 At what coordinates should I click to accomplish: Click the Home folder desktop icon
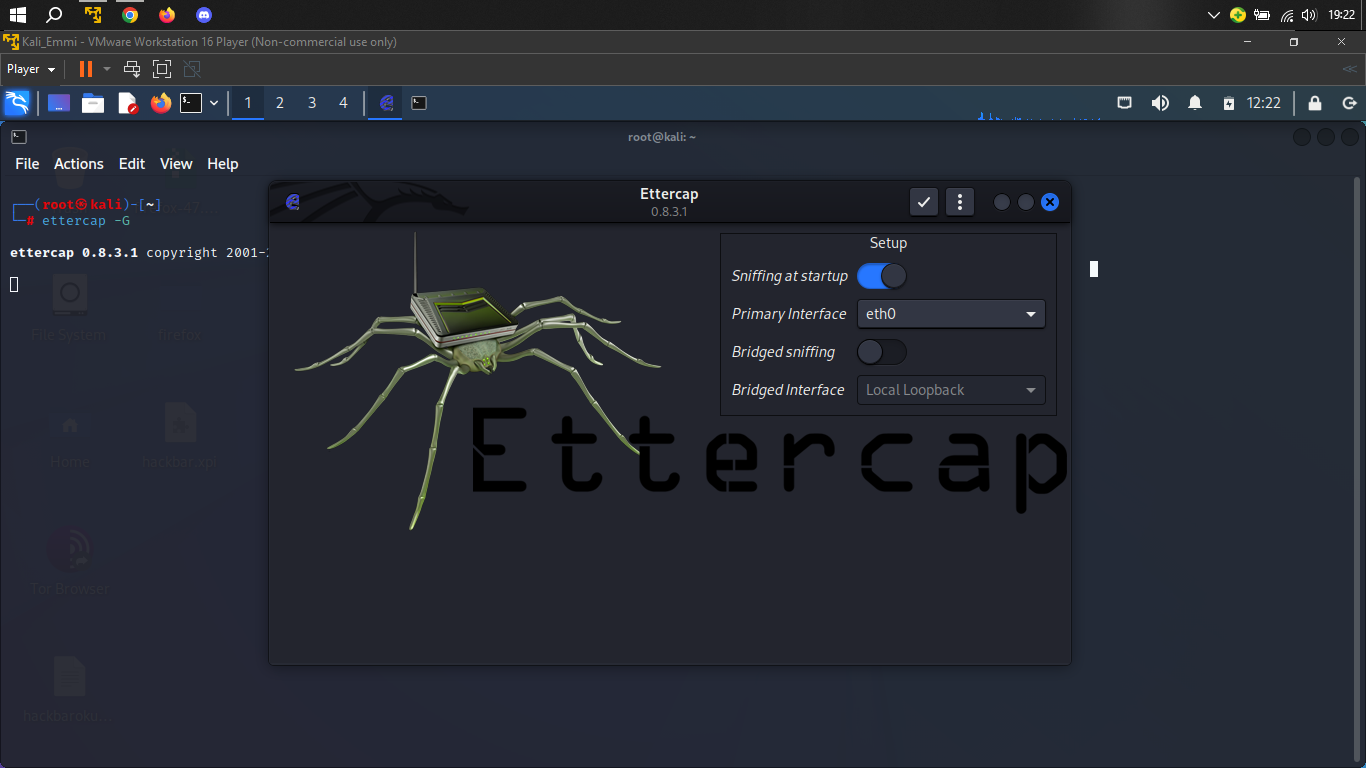[69, 436]
